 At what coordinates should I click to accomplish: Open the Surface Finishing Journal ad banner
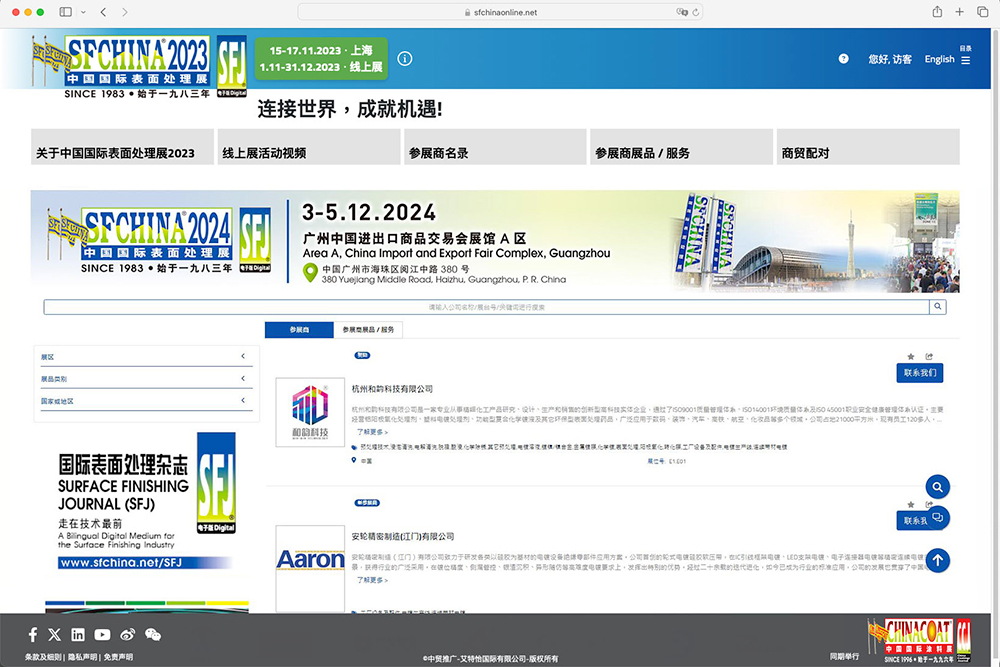(147, 501)
